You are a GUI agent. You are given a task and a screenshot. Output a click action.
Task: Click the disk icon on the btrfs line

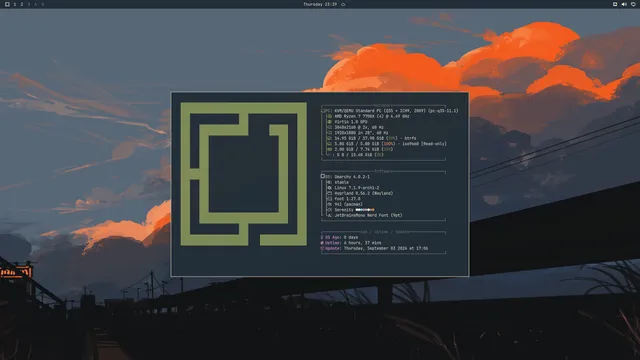click(x=329, y=138)
